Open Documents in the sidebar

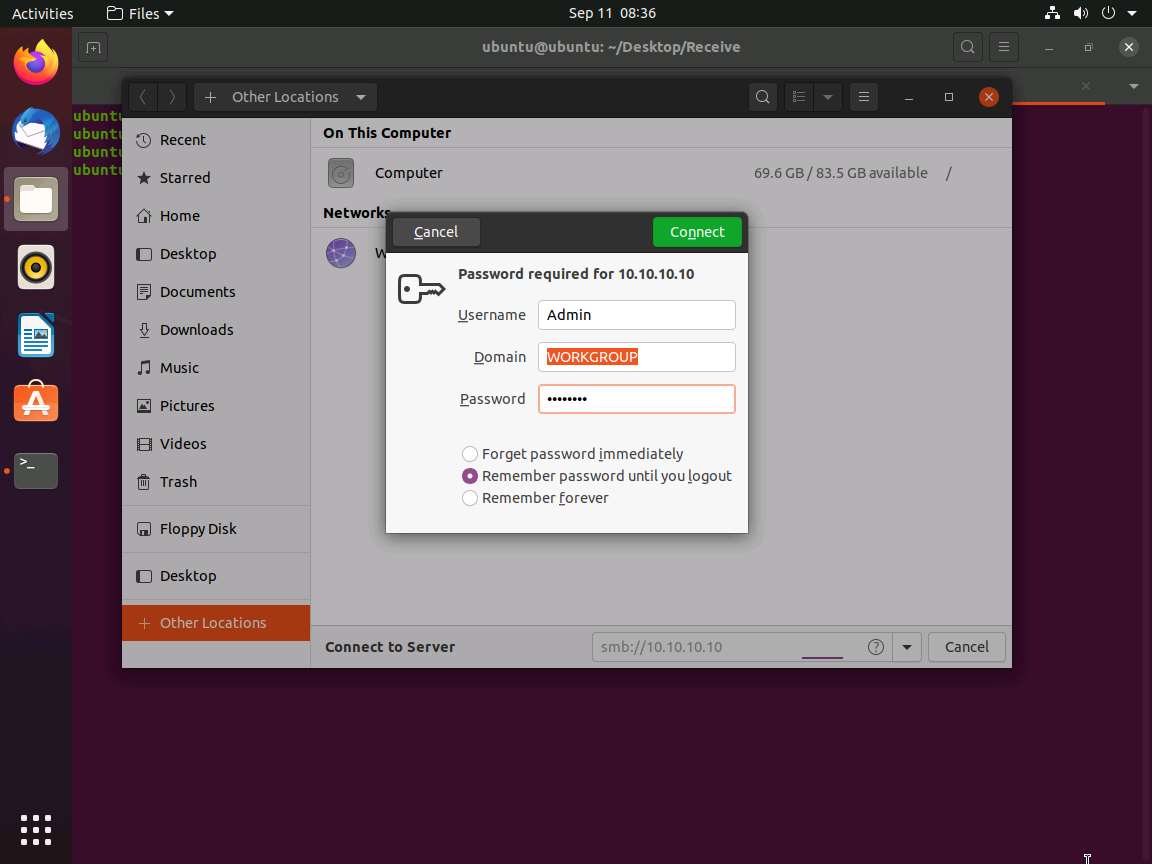coord(216,292)
